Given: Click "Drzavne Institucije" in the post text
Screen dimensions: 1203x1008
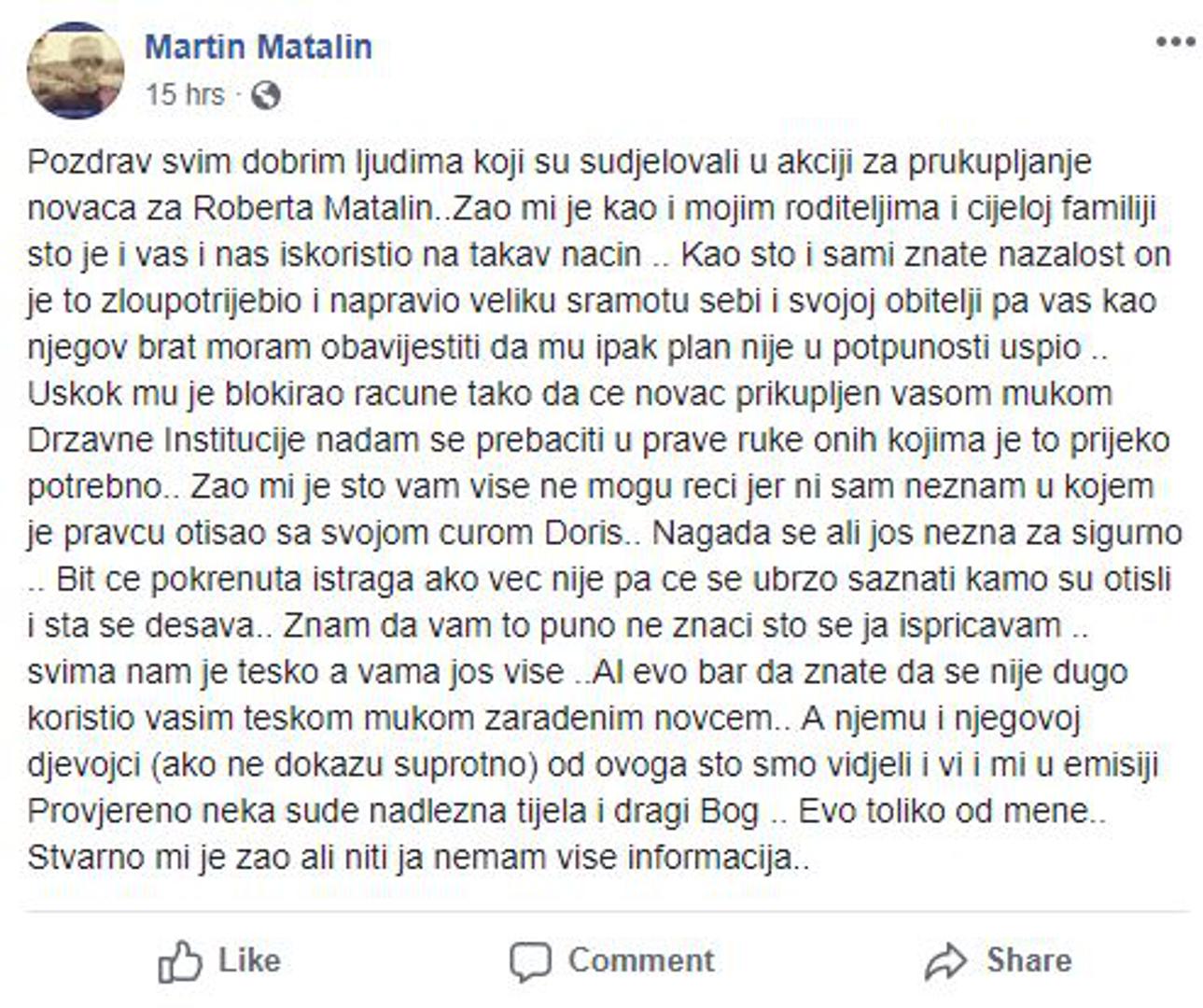Looking at the screenshot, I should tap(166, 441).
